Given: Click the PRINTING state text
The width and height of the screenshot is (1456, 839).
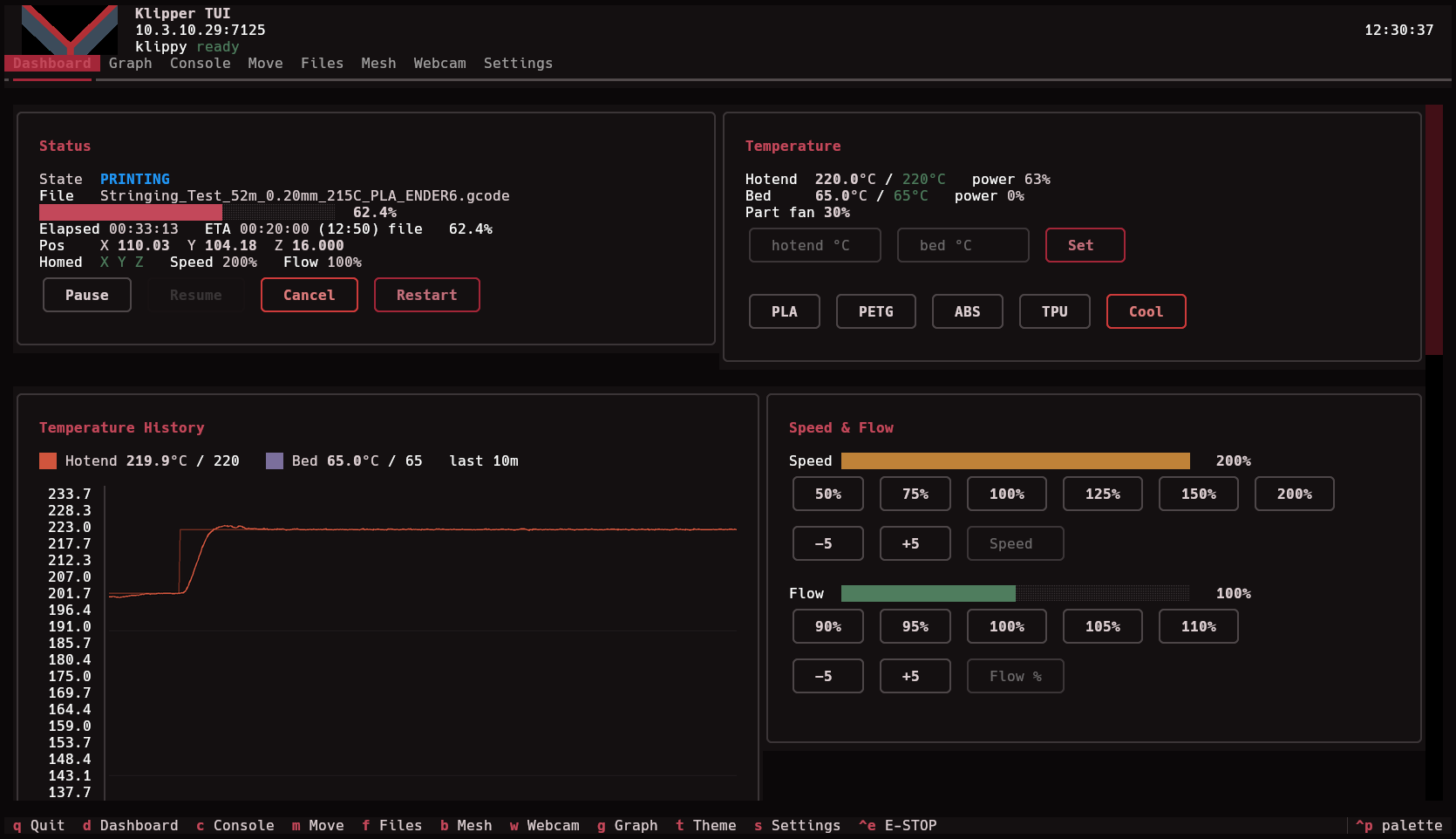Looking at the screenshot, I should pyautogui.click(x=135, y=179).
